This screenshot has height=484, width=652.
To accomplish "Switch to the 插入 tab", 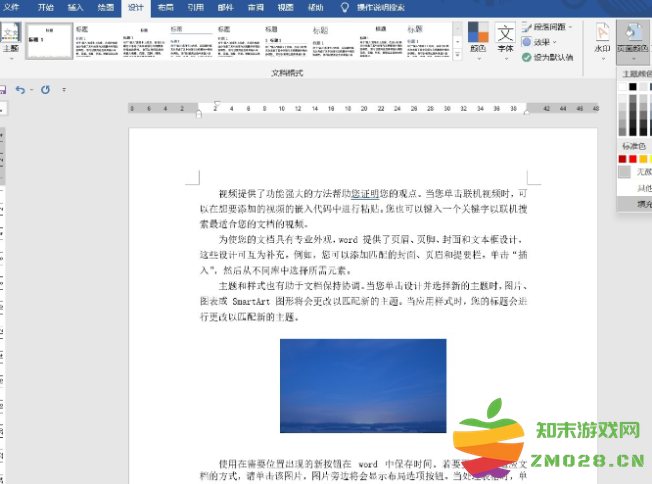I will point(75,7).
